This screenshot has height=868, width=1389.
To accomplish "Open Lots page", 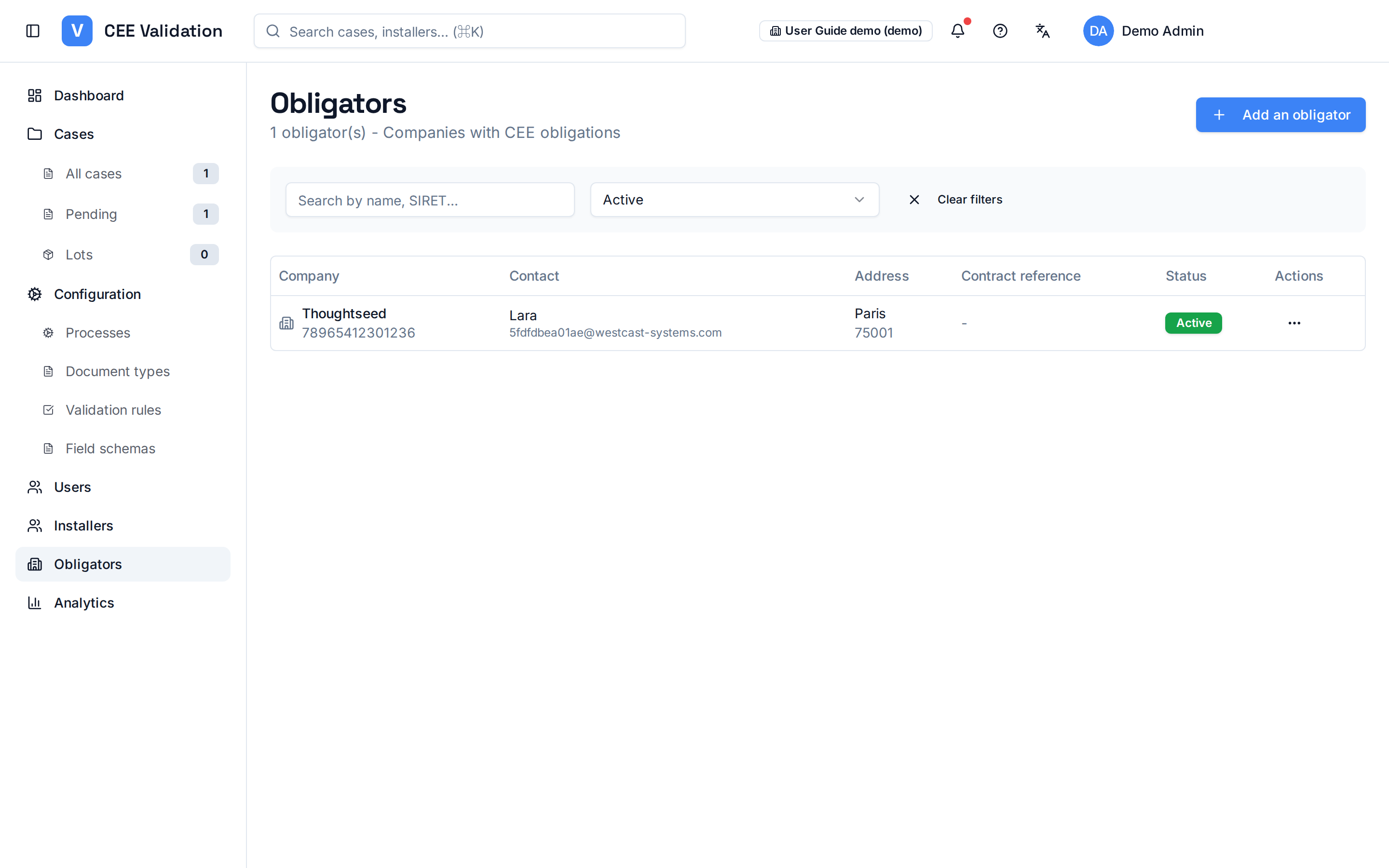I will pyautogui.click(x=131, y=255).
